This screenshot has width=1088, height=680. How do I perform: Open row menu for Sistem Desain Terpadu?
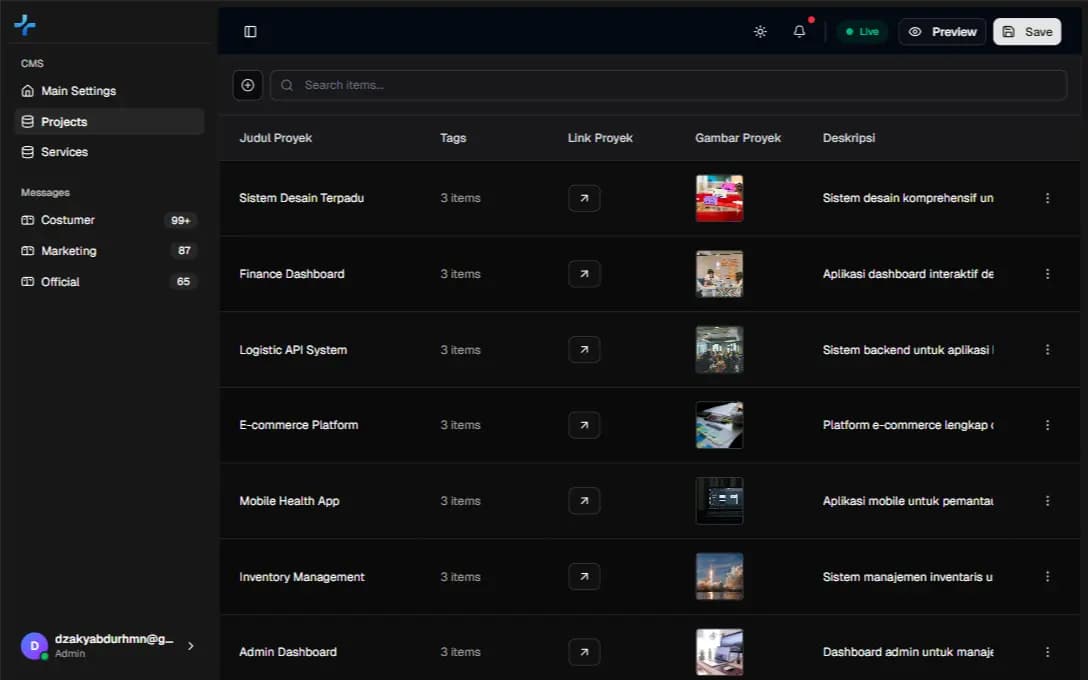[x=1048, y=198]
